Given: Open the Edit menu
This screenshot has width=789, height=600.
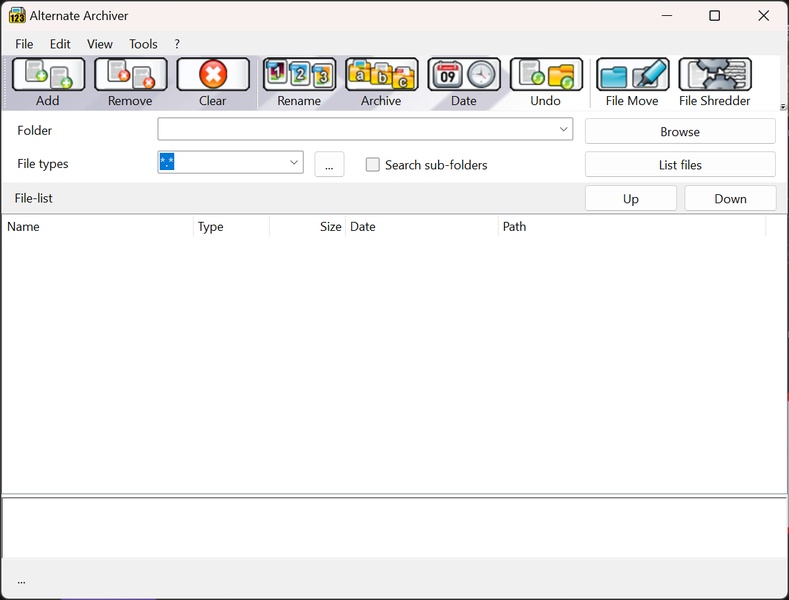Looking at the screenshot, I should [60, 44].
